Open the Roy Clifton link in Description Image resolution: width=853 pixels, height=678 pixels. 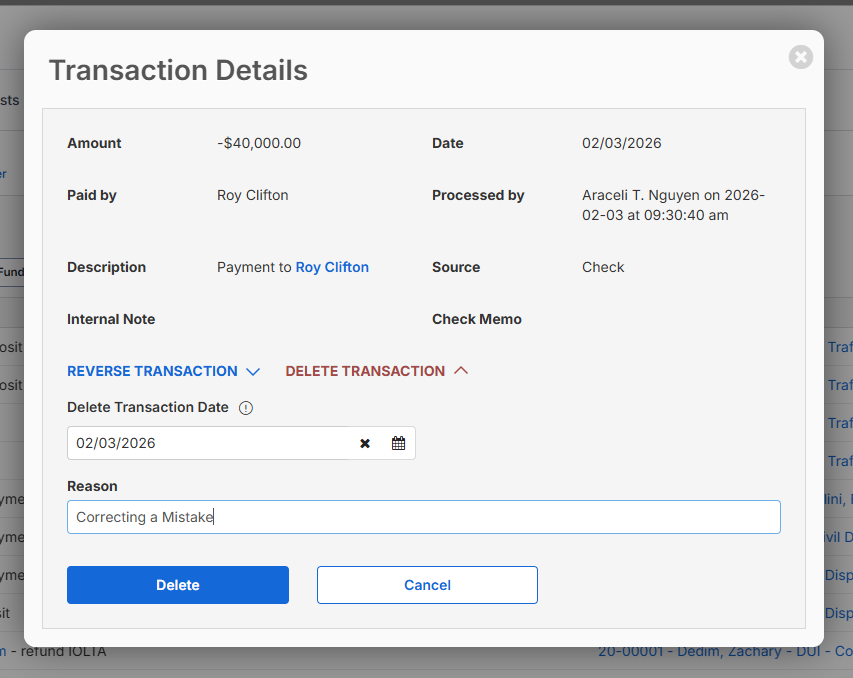point(332,267)
